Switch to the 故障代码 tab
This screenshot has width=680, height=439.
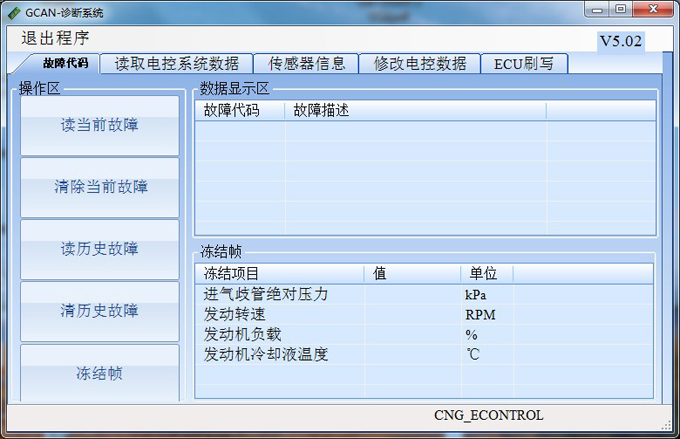click(x=58, y=63)
